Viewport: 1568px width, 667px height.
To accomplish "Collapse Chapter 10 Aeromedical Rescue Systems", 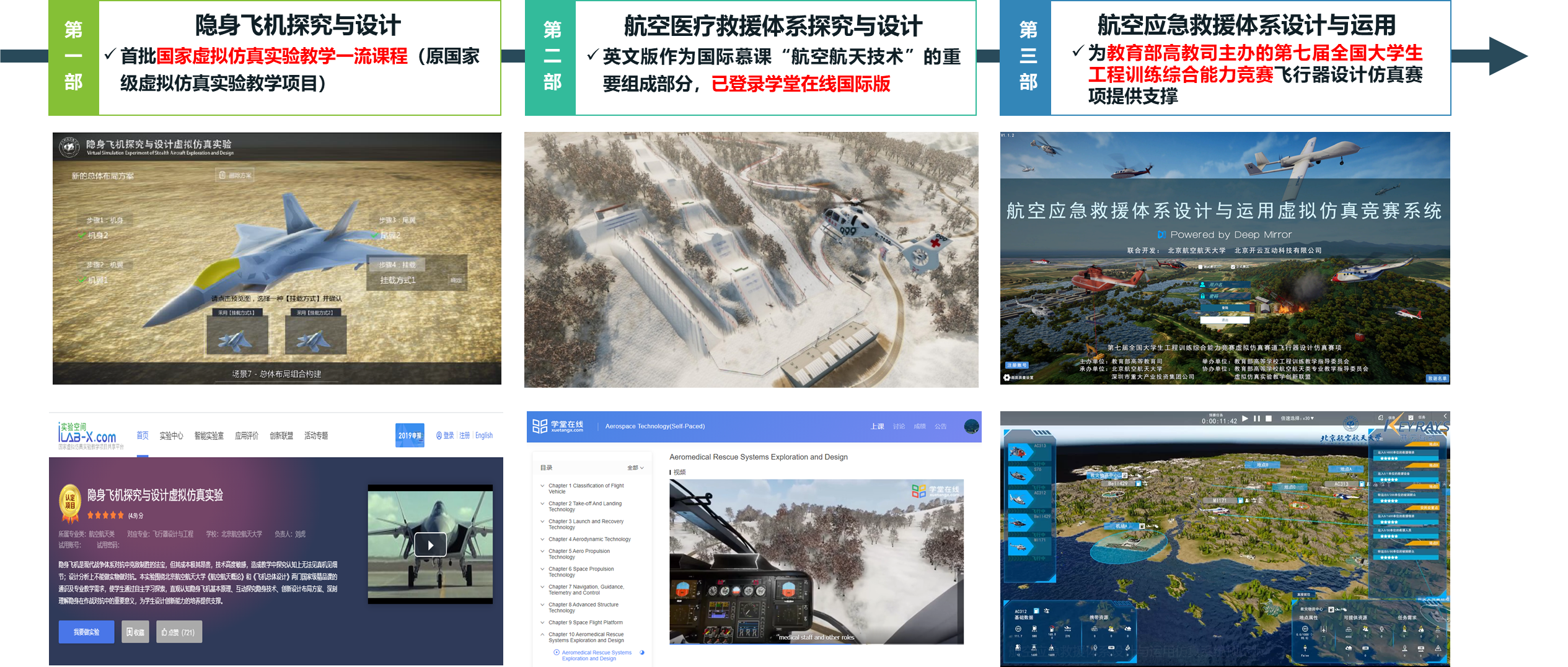I will coord(542,634).
